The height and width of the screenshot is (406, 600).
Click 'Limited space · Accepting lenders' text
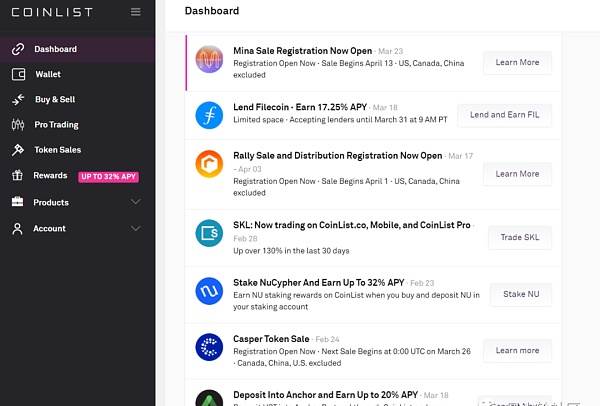click(x=340, y=120)
